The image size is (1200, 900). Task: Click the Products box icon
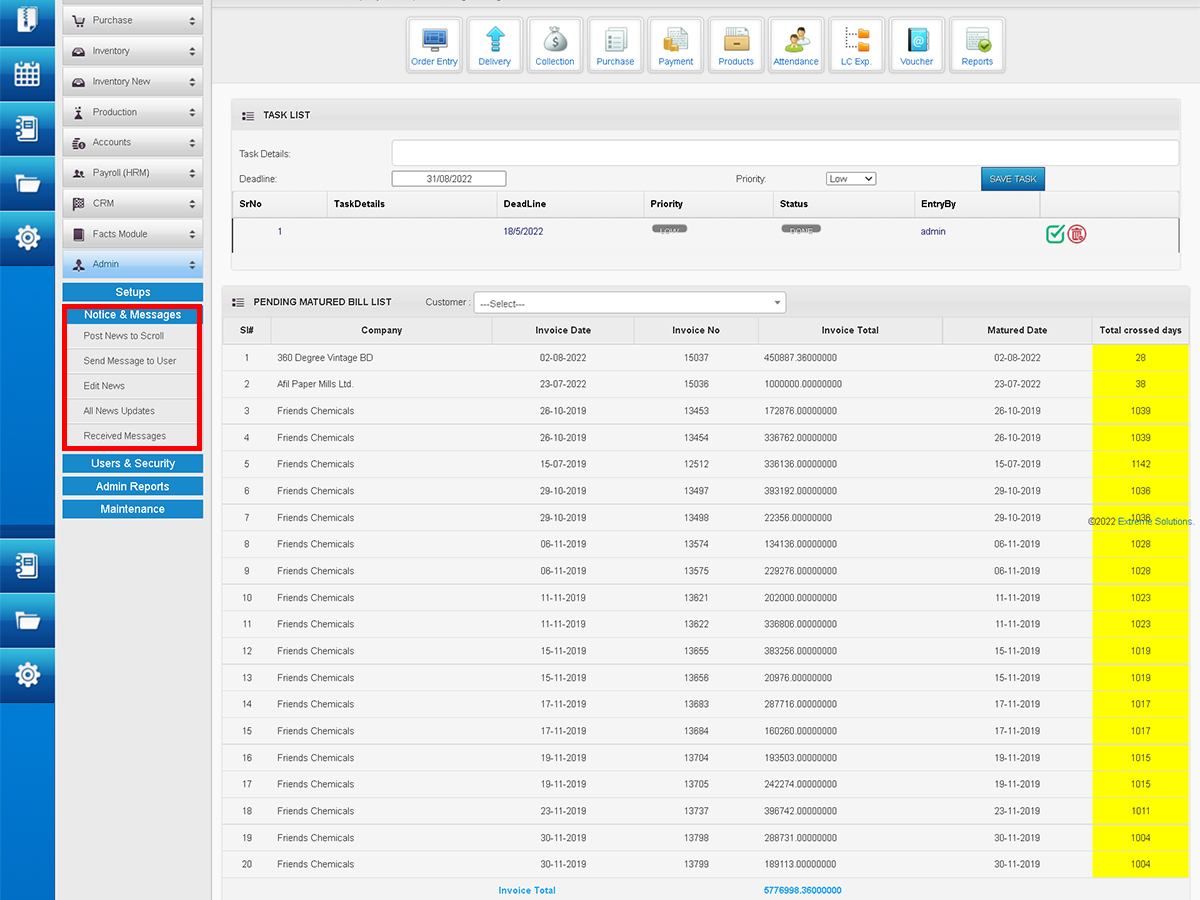pyautogui.click(x=736, y=46)
